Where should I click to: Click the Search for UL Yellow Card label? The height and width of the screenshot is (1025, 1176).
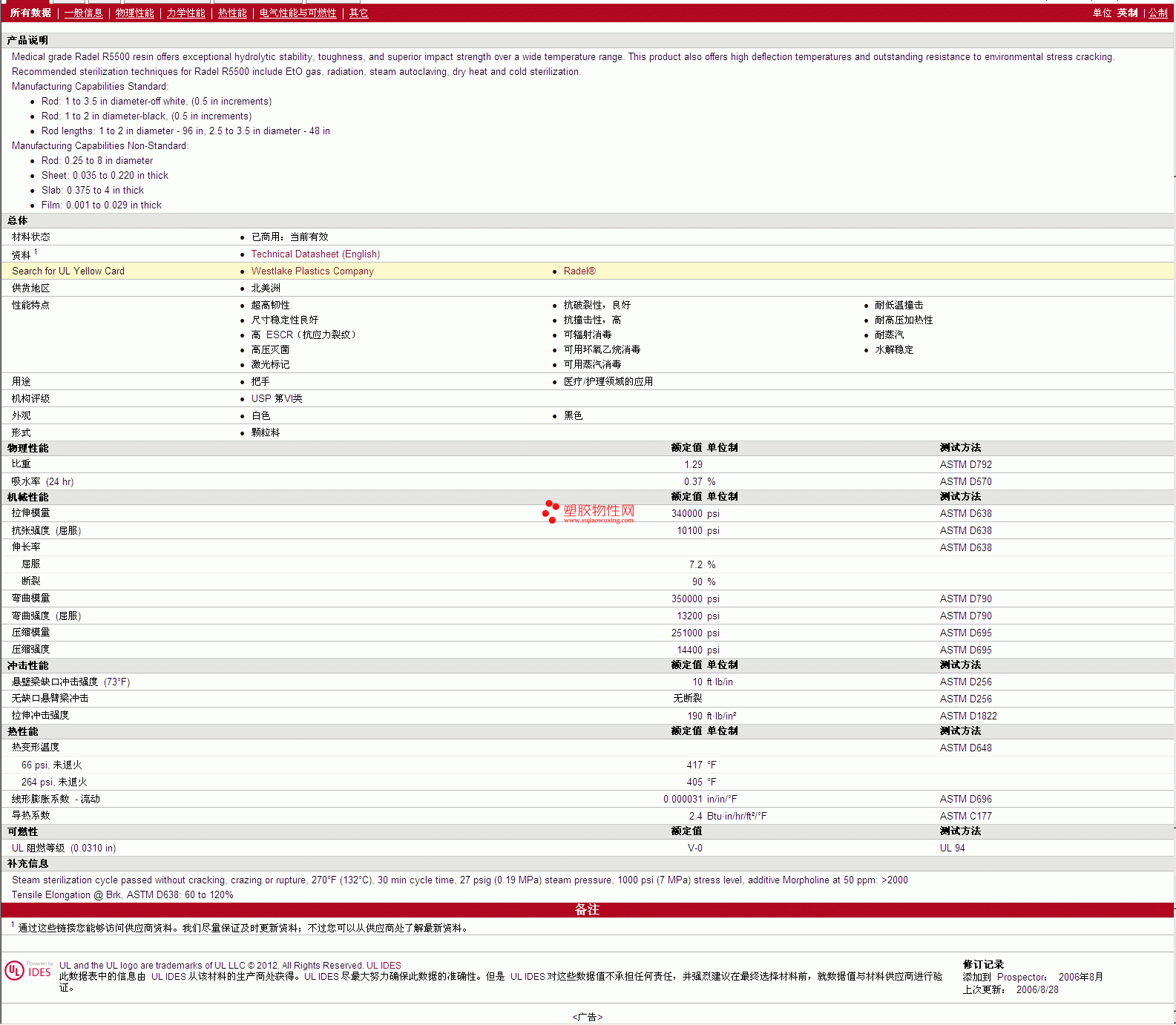pos(68,271)
